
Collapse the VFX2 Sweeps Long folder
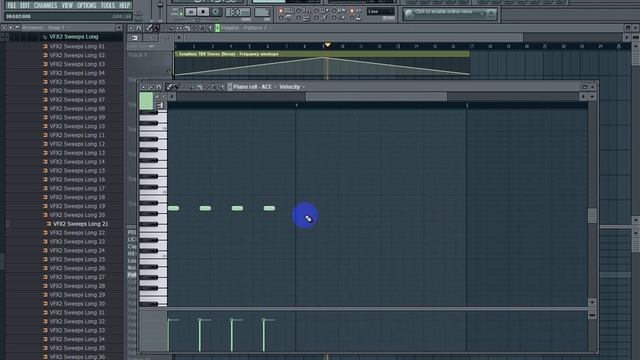pos(73,37)
